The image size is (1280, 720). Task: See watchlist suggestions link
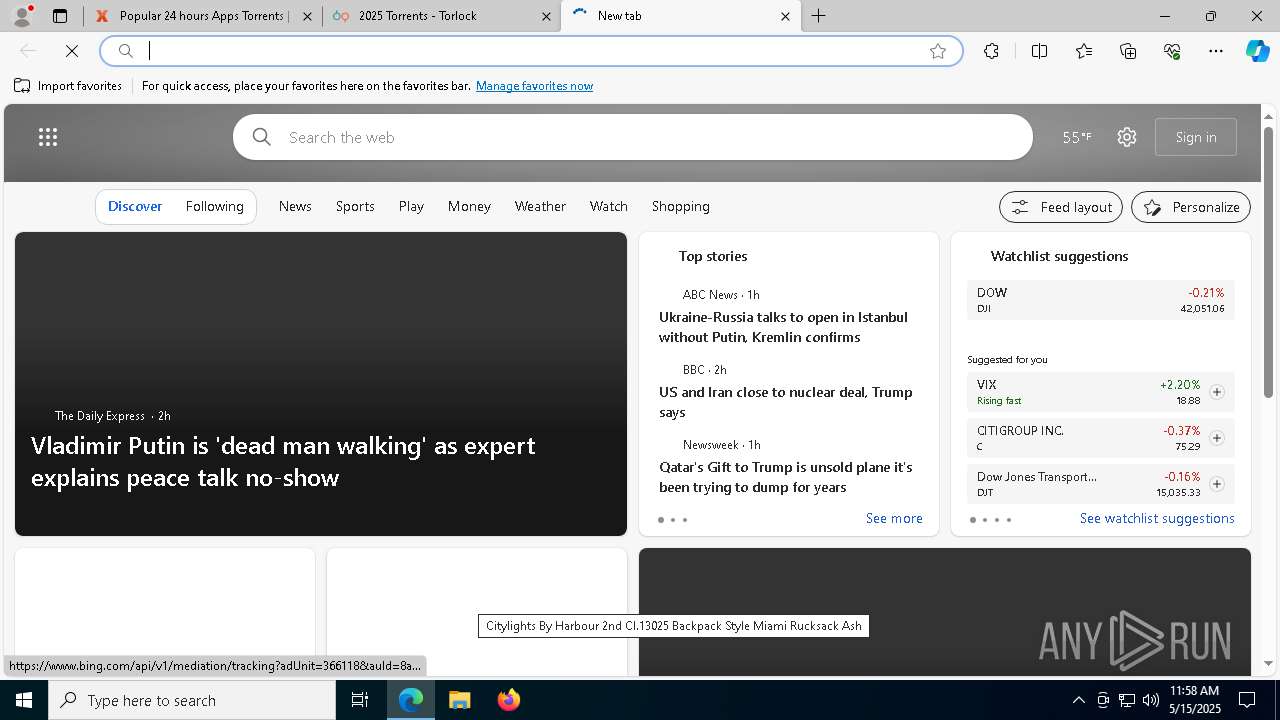point(1157,518)
